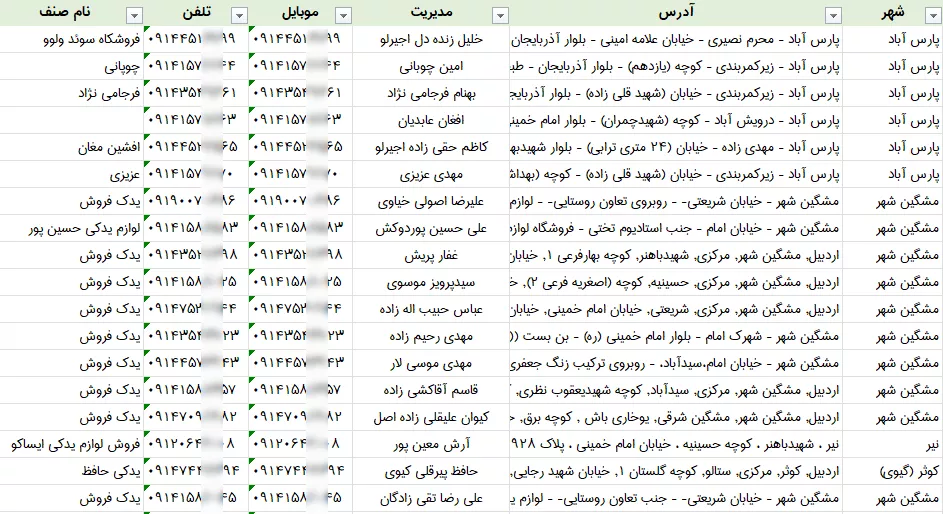The height and width of the screenshot is (514, 943).
Task: Select the شهر cell کوثر (گیوی)
Action: point(892,472)
